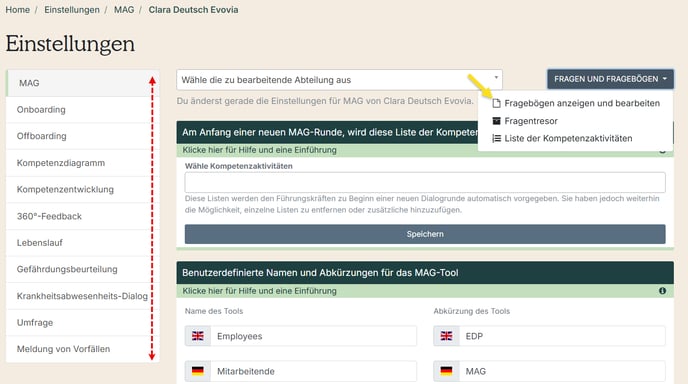The width and height of the screenshot is (688, 384).
Task: Click MAG breadcrumb link
Action: click(x=124, y=10)
